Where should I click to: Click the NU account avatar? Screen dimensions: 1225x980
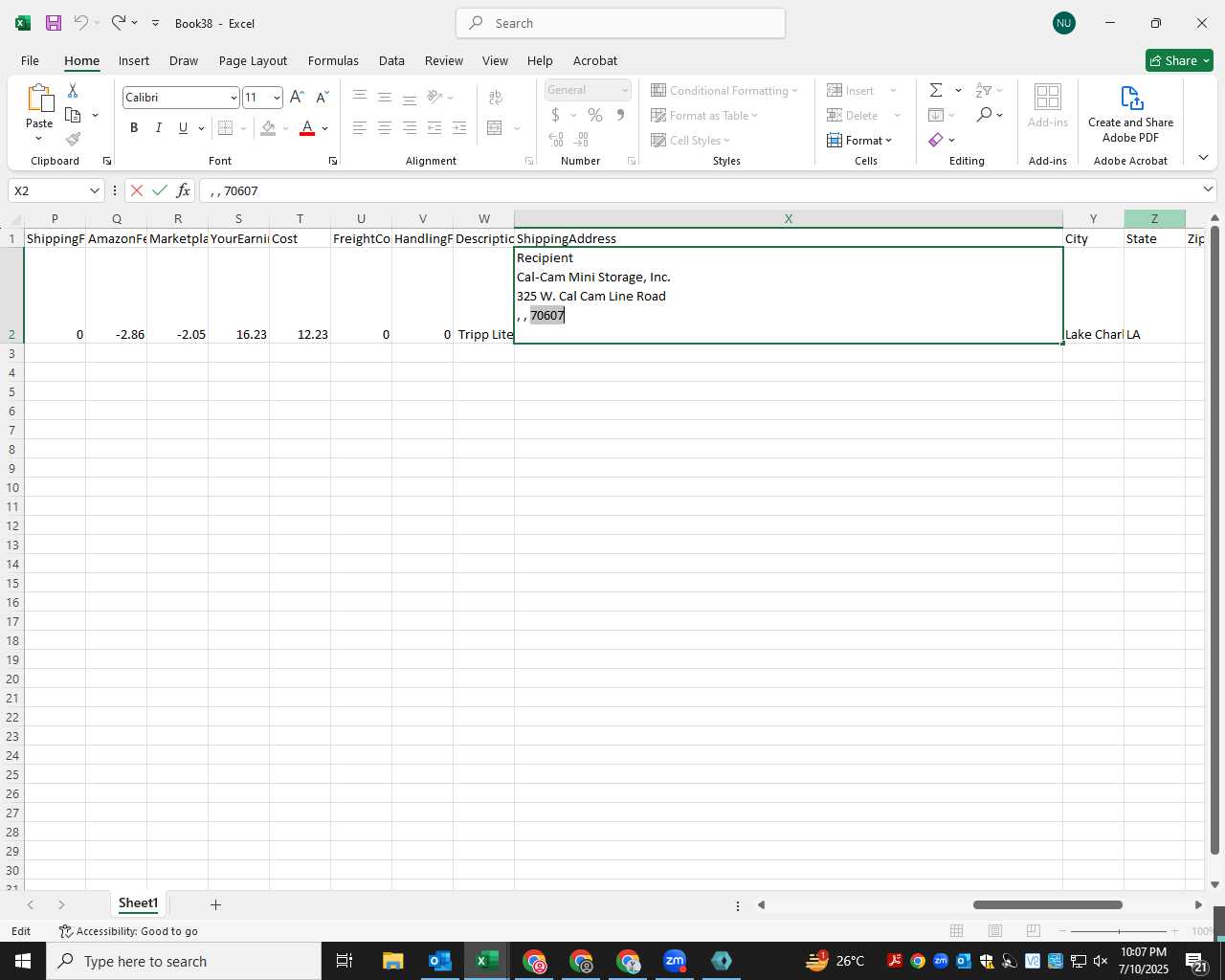coord(1063,23)
